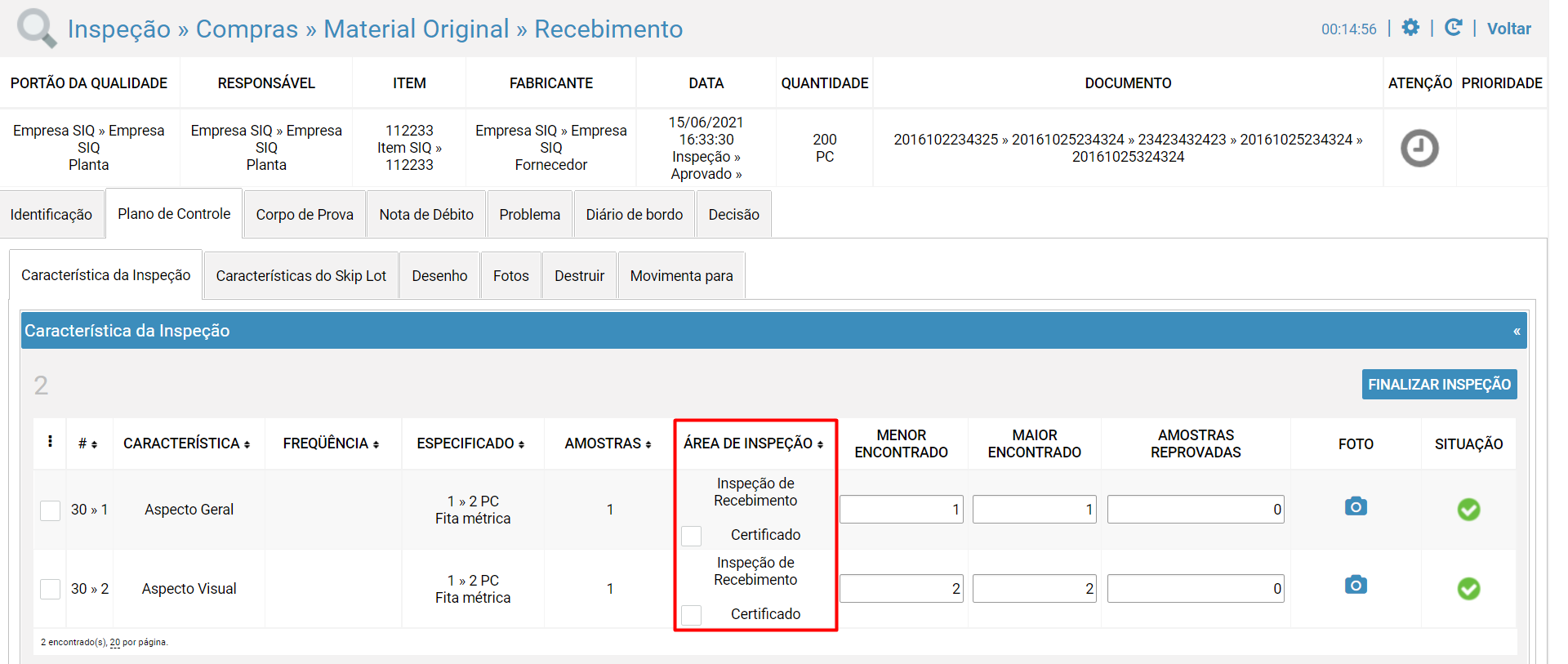Switch to the Identificação tab
Viewport: 1568px width, 664px height.
(51, 214)
